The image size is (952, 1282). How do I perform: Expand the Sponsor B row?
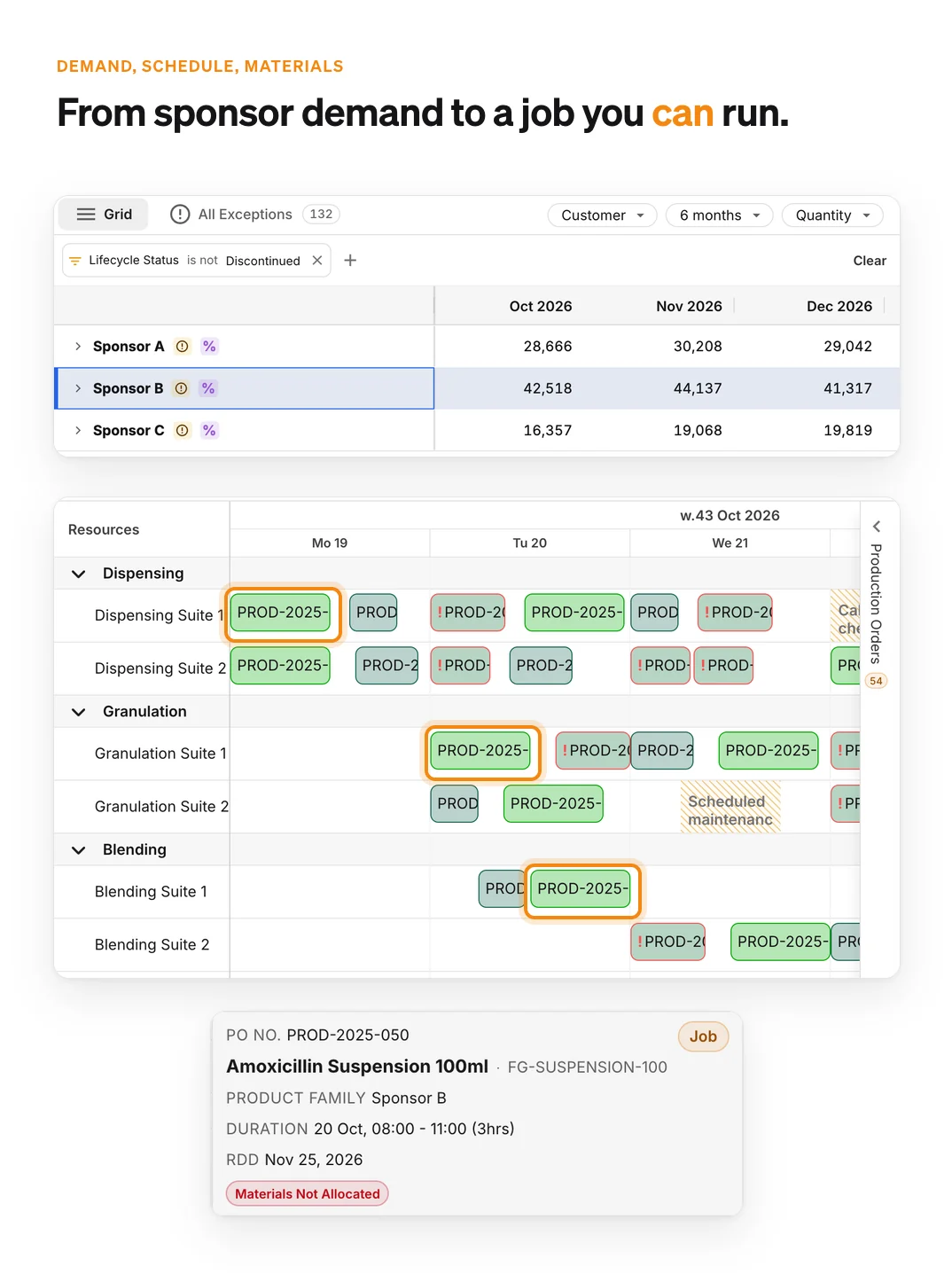pyautogui.click(x=78, y=388)
